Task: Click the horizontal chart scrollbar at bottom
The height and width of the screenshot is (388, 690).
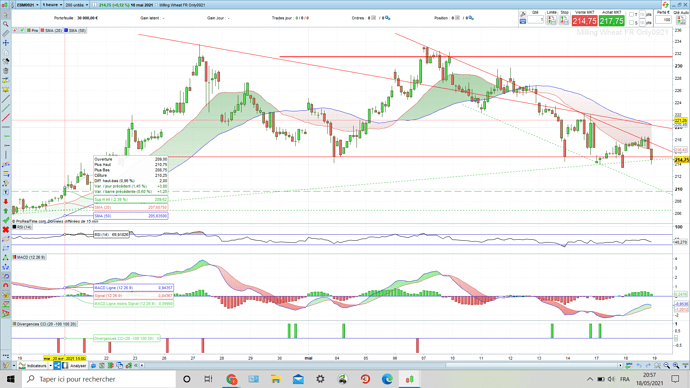Action: pyautogui.click(x=532, y=365)
